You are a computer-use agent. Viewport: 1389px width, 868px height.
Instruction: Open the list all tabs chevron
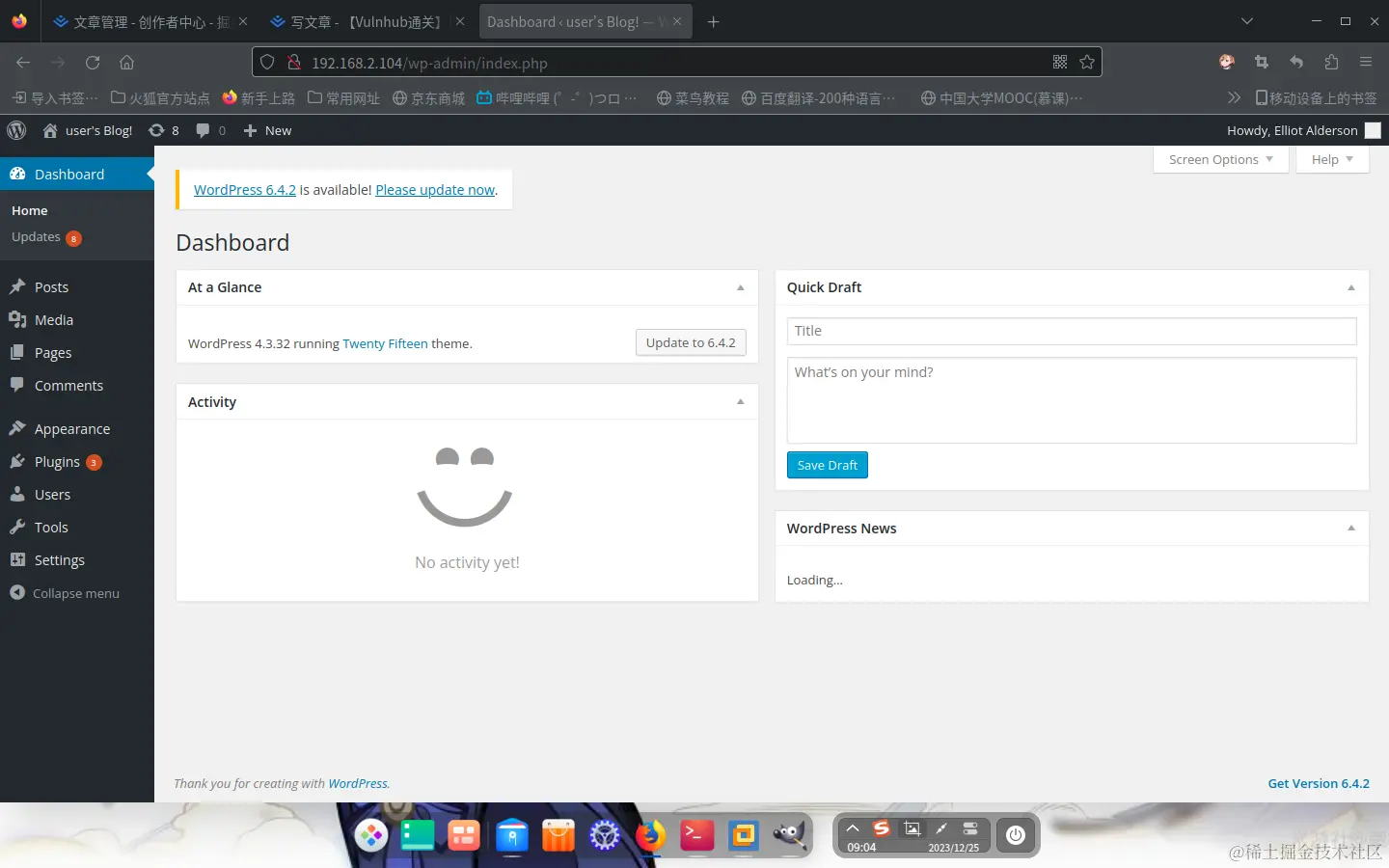[1247, 21]
